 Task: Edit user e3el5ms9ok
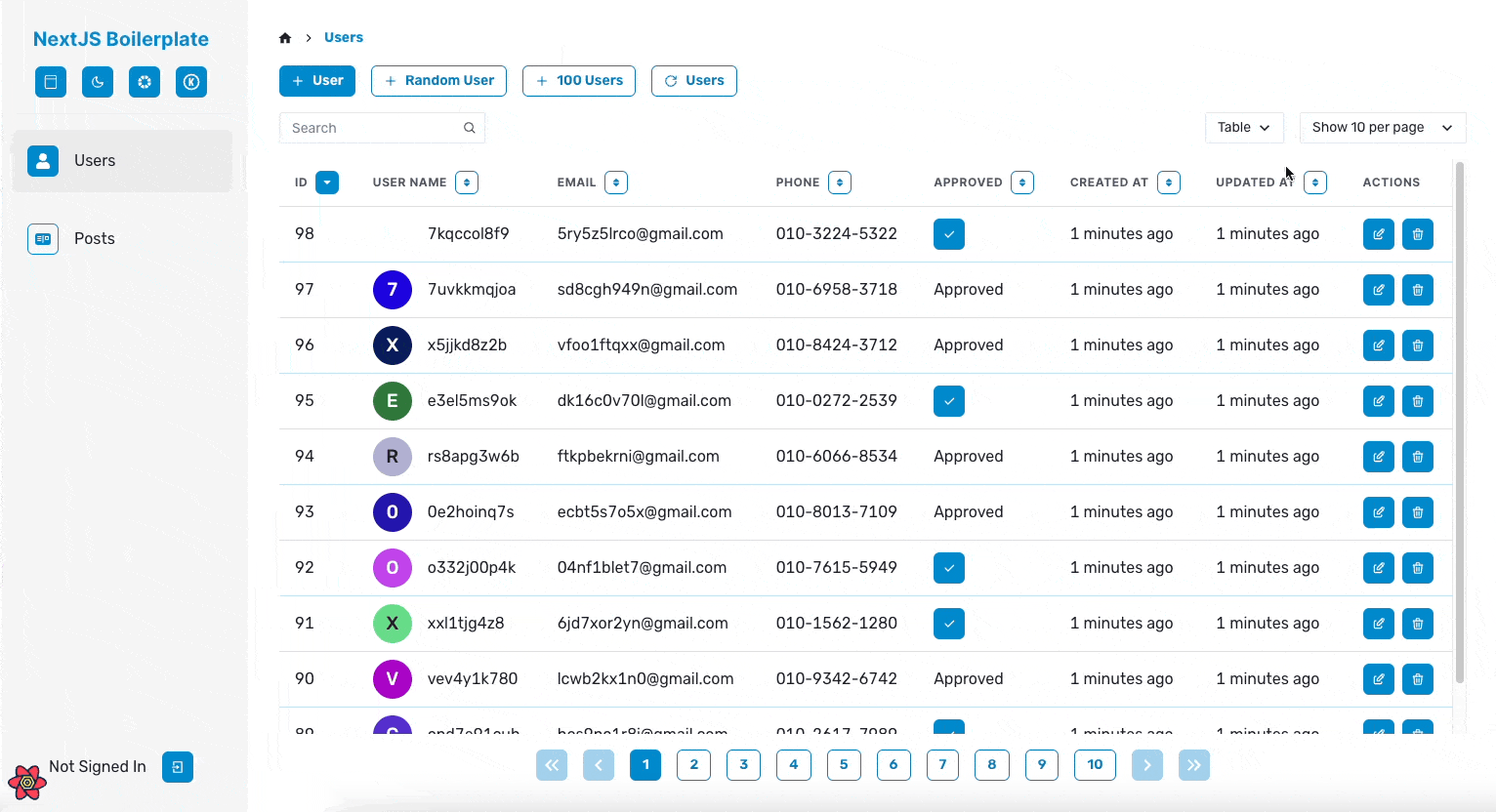[1379, 401]
